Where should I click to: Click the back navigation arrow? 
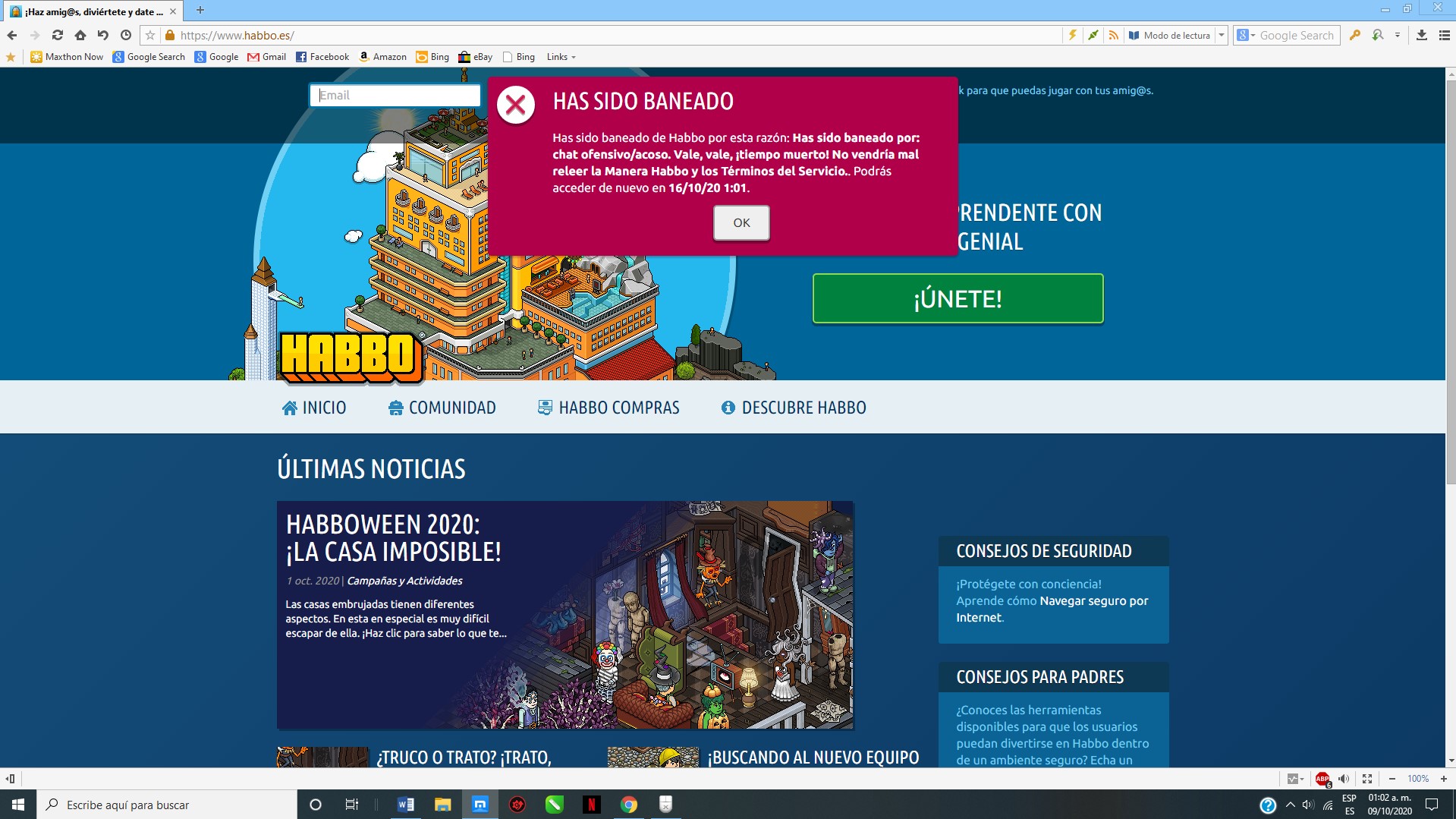point(12,35)
